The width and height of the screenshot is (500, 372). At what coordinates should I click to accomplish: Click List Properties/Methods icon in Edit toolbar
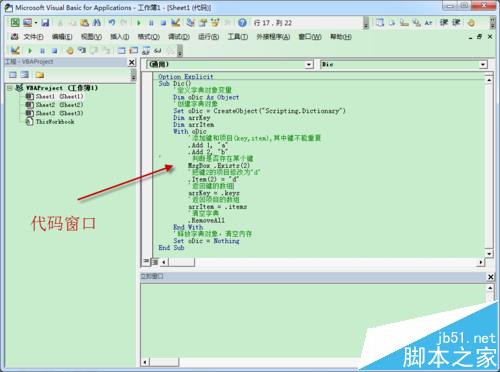[380, 23]
